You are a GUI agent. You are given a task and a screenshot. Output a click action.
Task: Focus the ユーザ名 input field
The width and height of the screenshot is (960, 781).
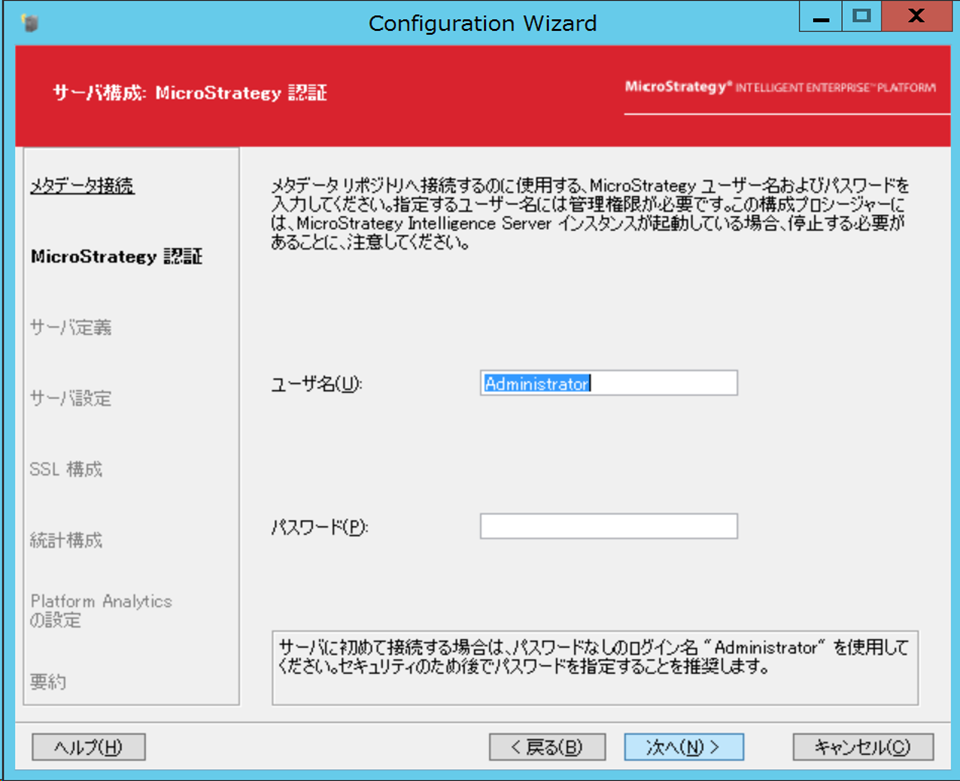(609, 383)
